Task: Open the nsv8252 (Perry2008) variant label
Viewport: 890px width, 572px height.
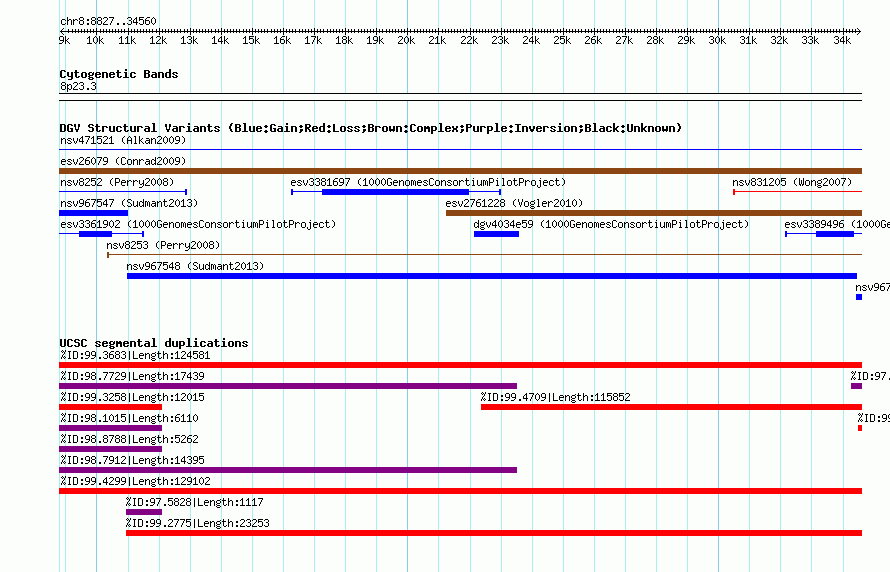Action: coord(117,182)
